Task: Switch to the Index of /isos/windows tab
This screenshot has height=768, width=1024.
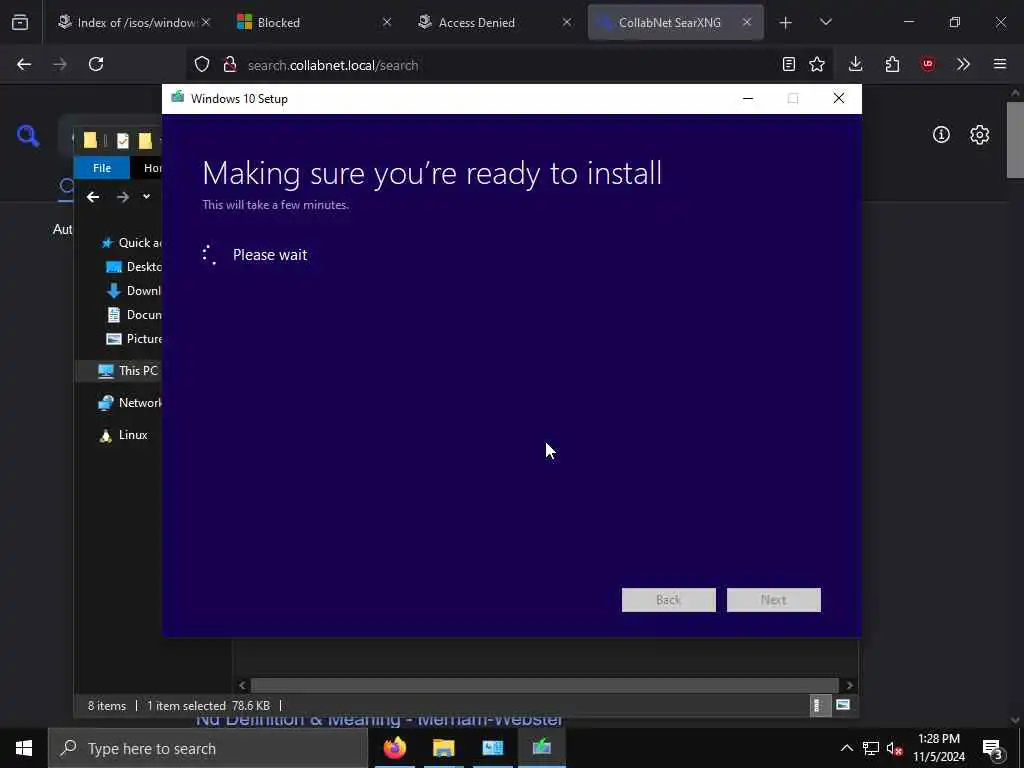Action: pos(129,22)
